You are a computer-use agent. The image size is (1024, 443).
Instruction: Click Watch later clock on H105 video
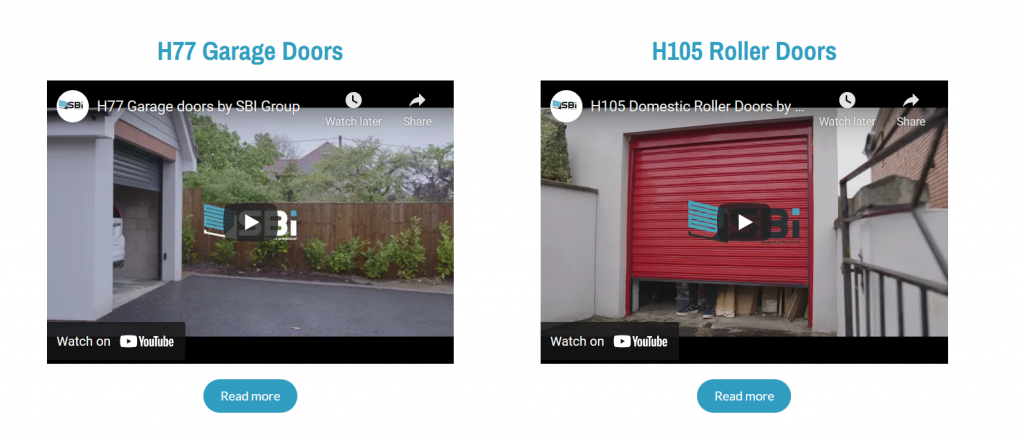(847, 100)
